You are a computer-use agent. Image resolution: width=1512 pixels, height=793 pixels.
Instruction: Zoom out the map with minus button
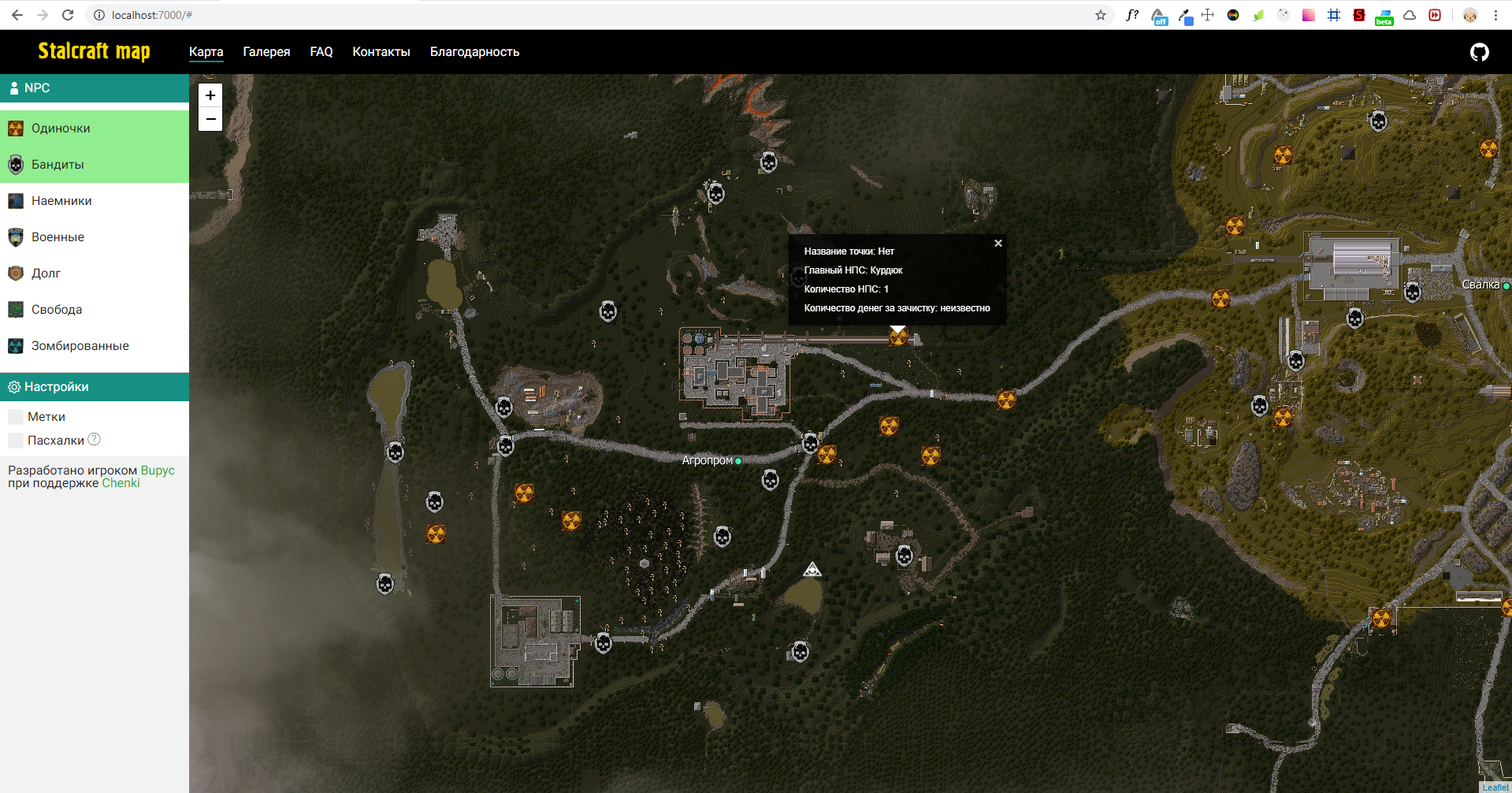pos(210,119)
